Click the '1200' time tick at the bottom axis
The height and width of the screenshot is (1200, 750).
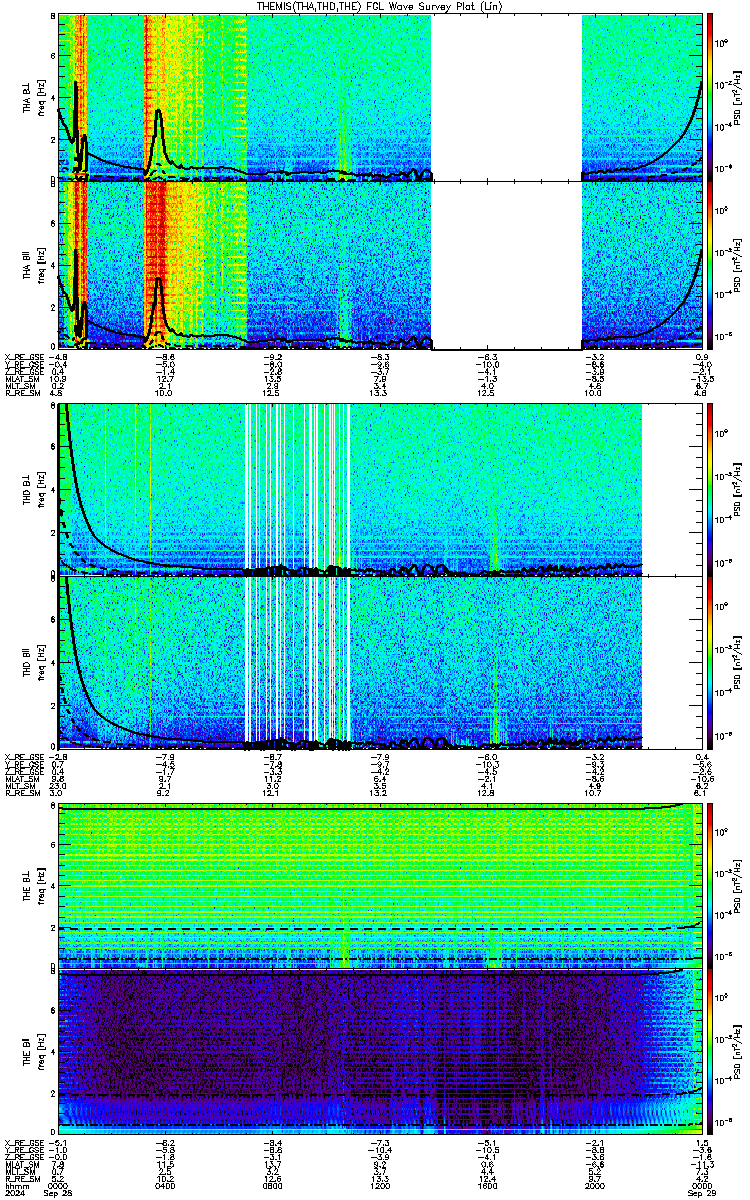pos(381,1186)
